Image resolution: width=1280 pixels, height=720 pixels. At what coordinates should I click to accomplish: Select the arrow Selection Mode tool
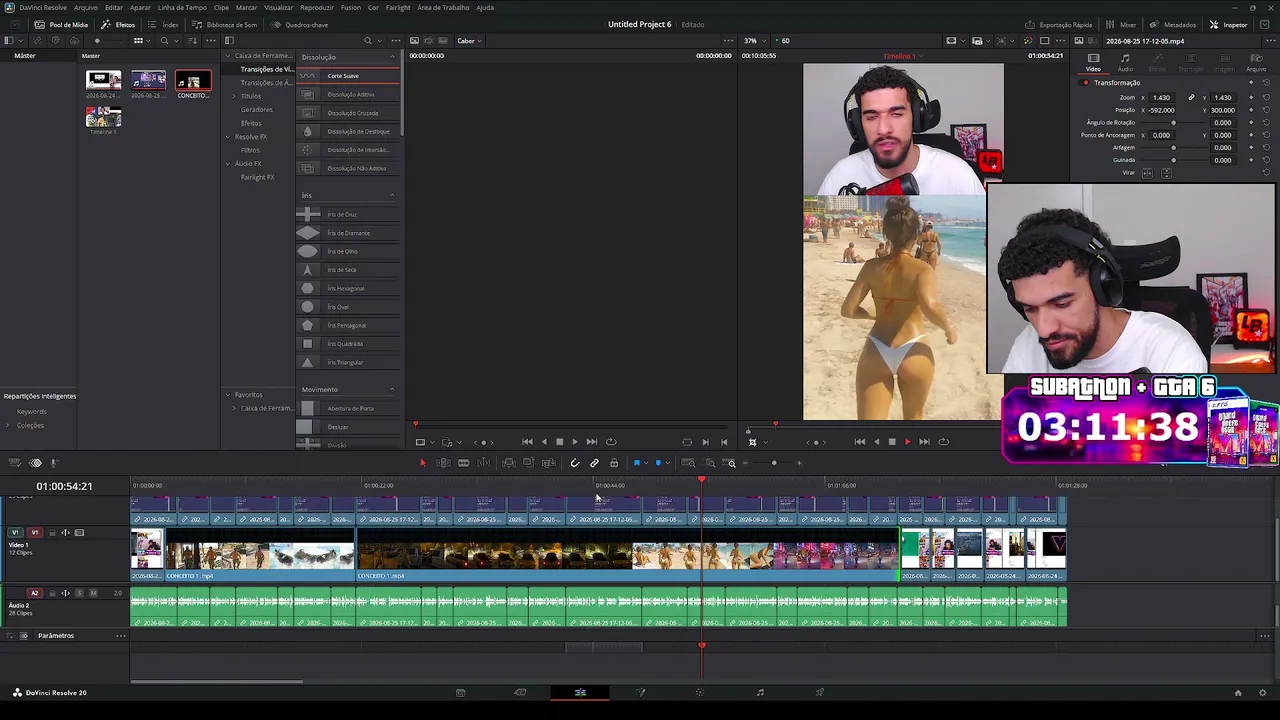[422, 463]
